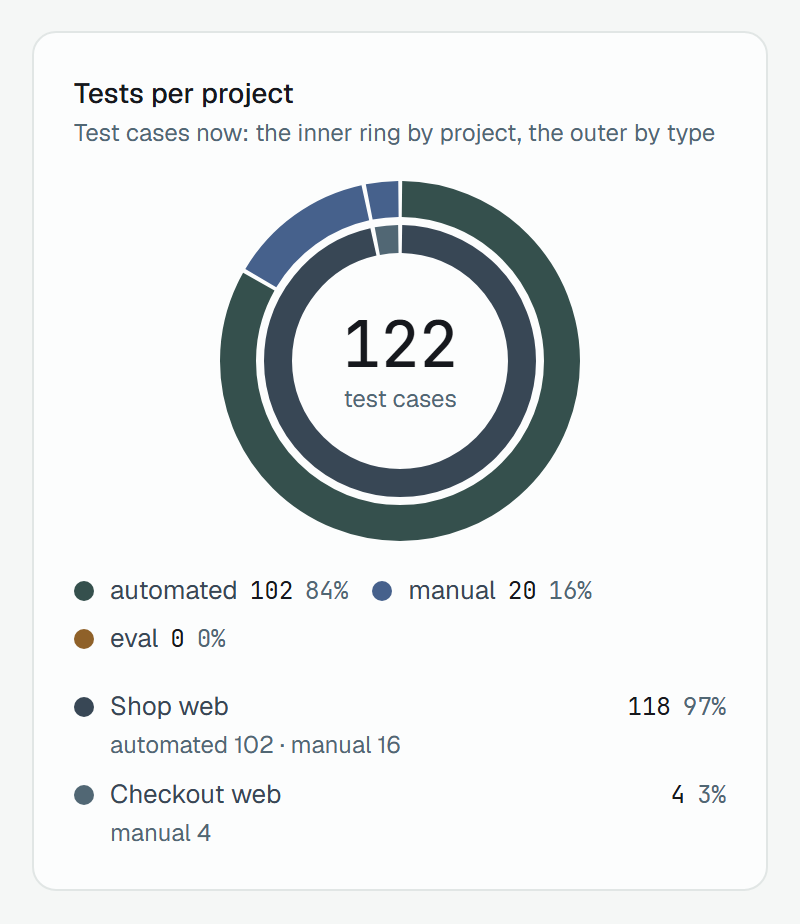The width and height of the screenshot is (800, 924).
Task: Click the eval legend color dot
Action: tap(84, 639)
